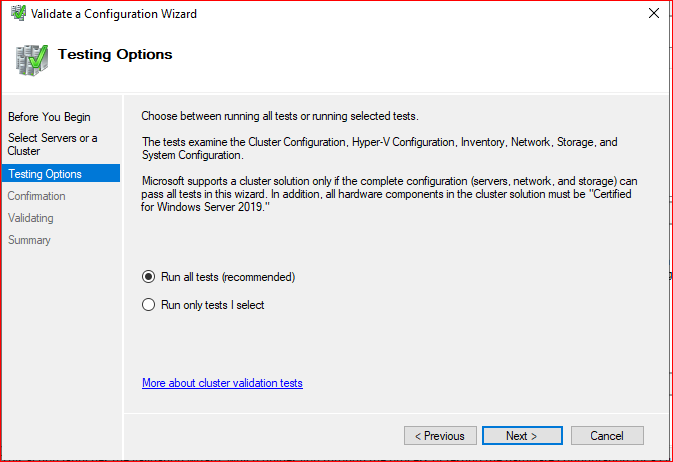Jump to the Confirmation step
Viewport: 673px width, 462px height.
tap(36, 196)
